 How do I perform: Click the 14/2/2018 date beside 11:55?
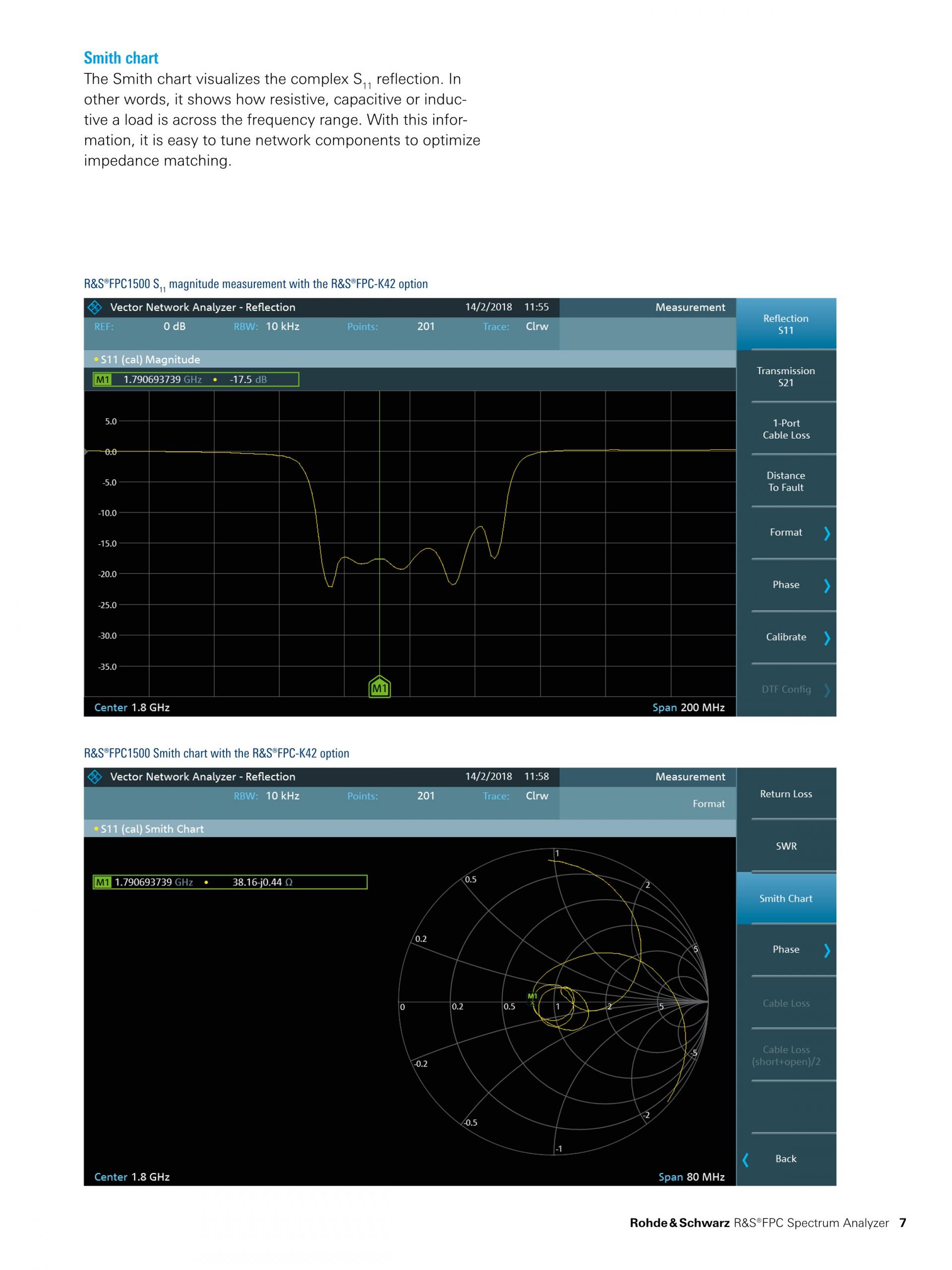point(488,307)
